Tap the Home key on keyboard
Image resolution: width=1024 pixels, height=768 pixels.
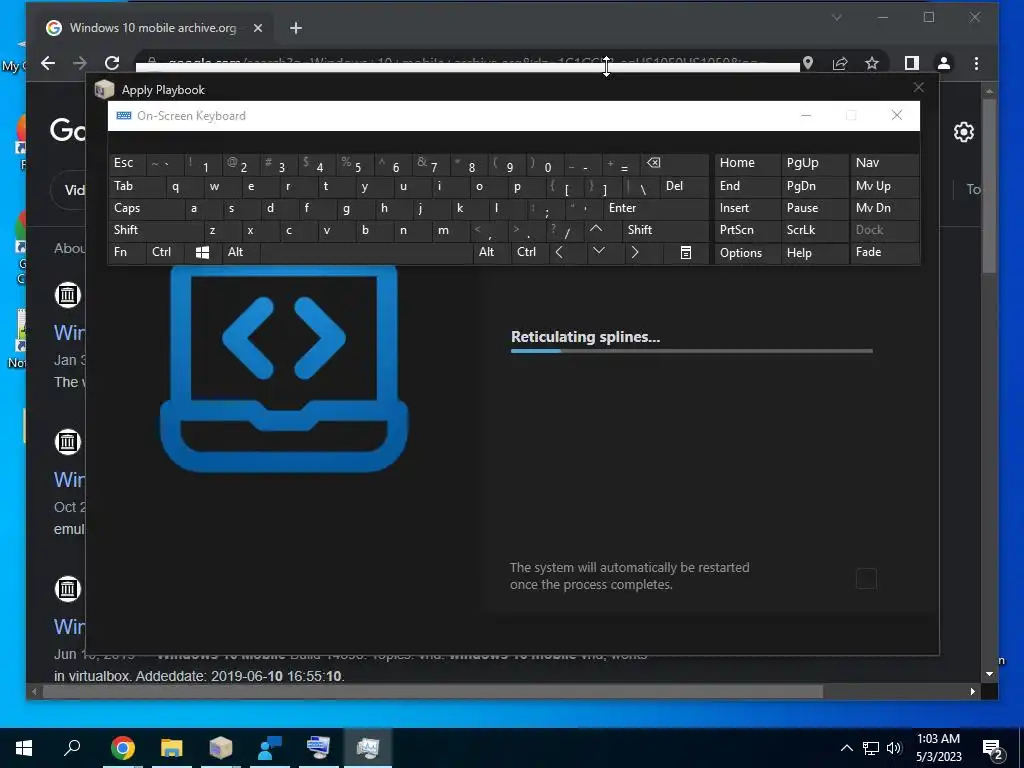[x=748, y=163]
